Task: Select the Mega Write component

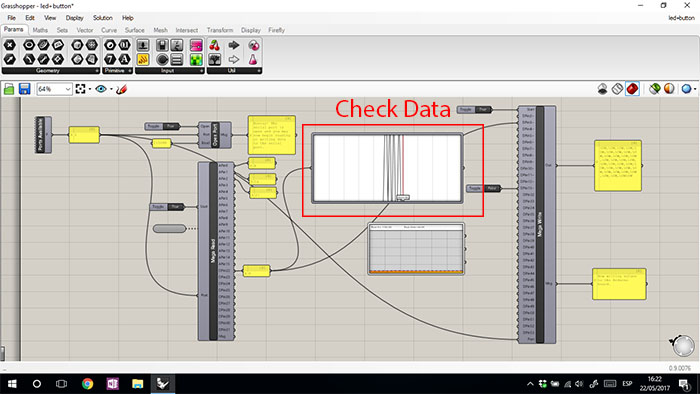Action: click(x=540, y=224)
